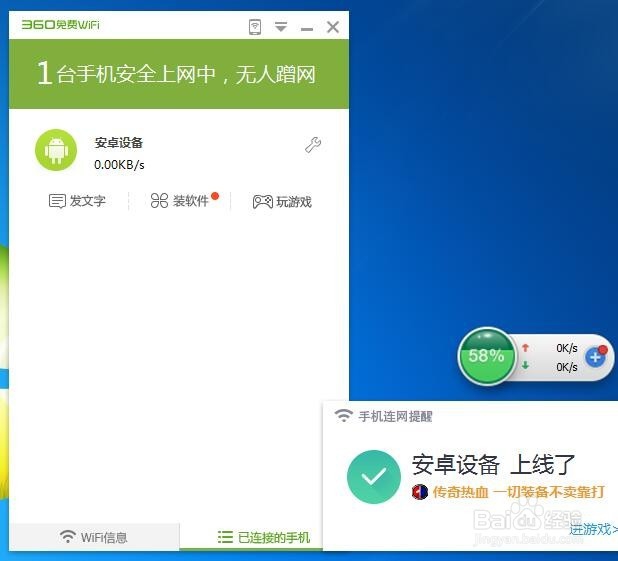Click the 玩游戏 play games button

[282, 202]
